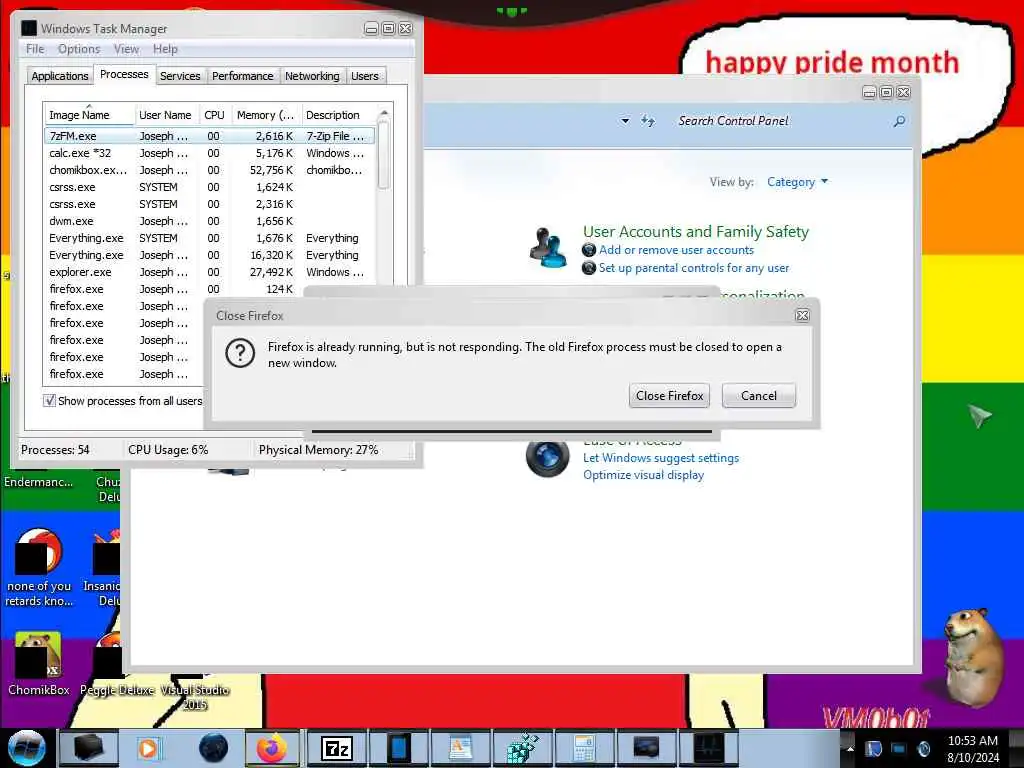The width and height of the screenshot is (1024, 768).
Task: Select the Everything.exe SYSTEM process row
Action: pyautogui.click(x=209, y=238)
